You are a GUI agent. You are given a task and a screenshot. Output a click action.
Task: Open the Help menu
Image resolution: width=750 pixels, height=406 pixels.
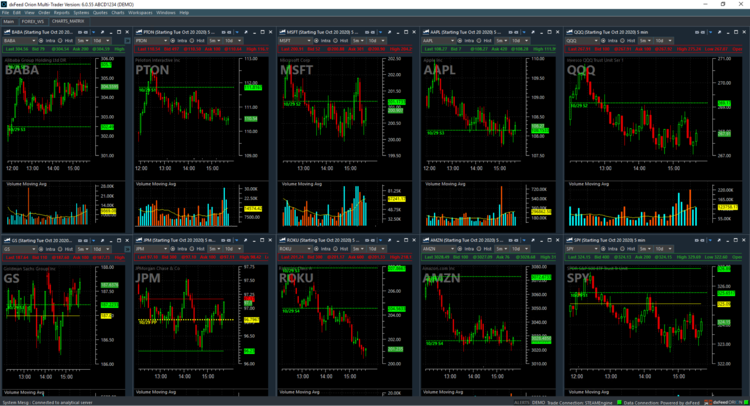click(x=184, y=12)
